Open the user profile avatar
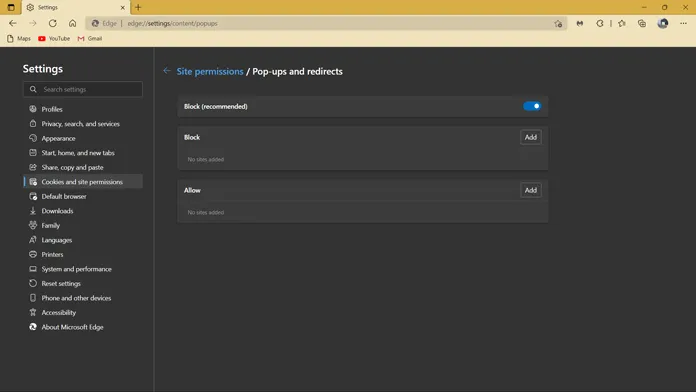Viewport: 696px width, 392px height. 663,24
